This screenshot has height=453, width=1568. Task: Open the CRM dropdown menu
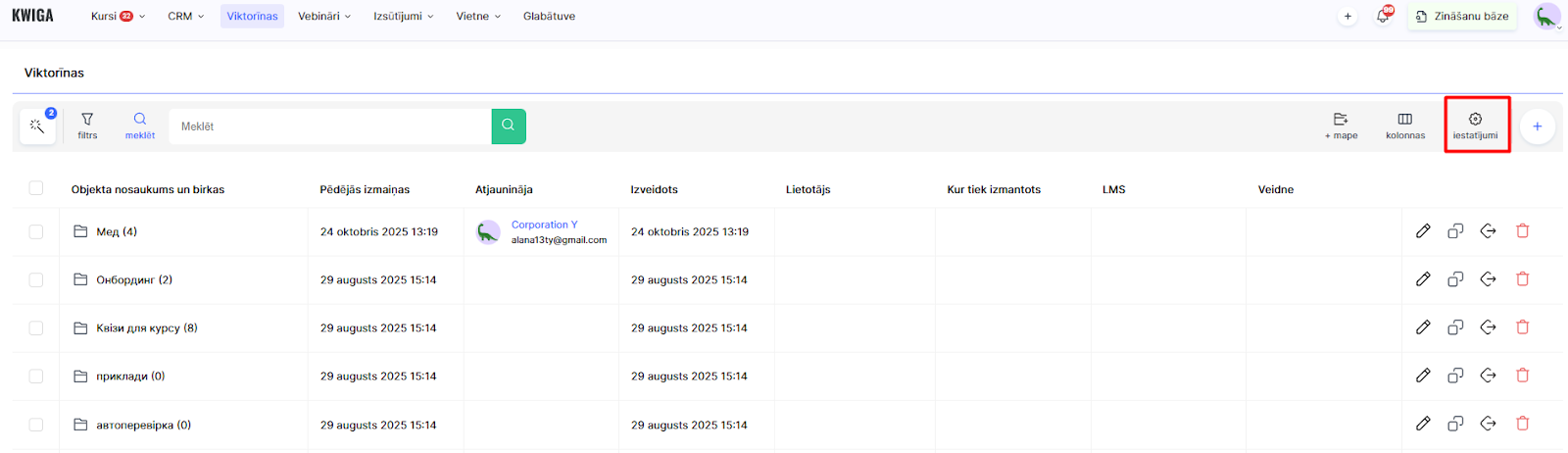(185, 17)
